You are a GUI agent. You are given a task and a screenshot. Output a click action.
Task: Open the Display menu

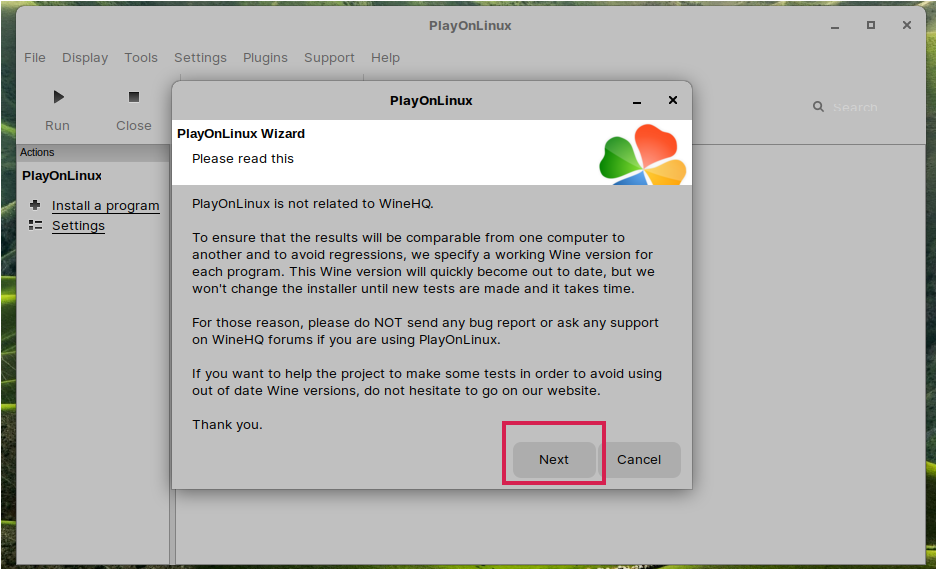[x=85, y=58]
